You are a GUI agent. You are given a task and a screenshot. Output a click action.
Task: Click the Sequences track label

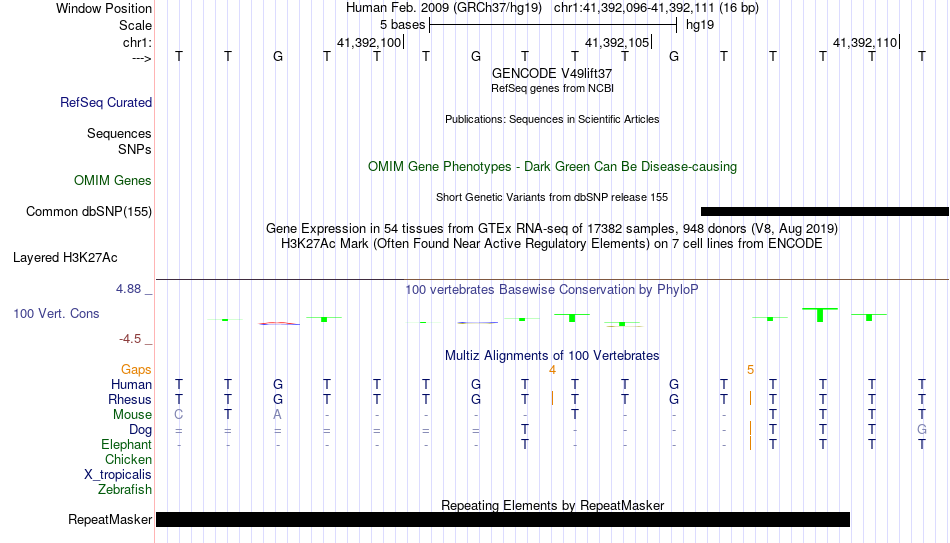pyautogui.click(x=119, y=133)
